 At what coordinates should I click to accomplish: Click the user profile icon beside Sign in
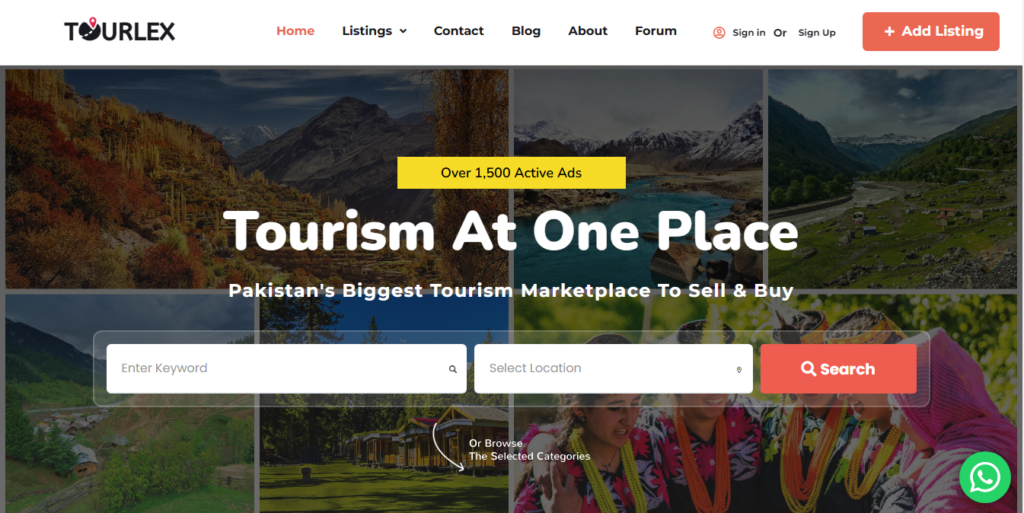tap(719, 33)
